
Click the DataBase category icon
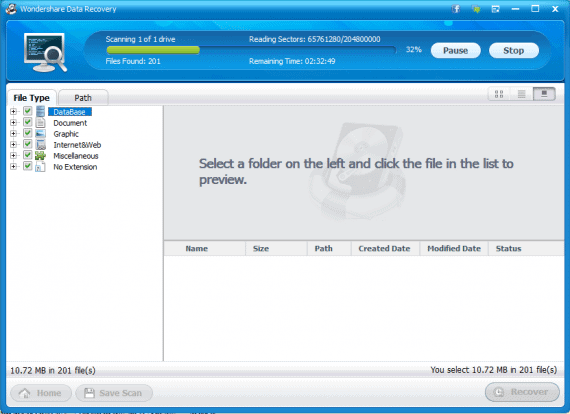click(x=40, y=112)
